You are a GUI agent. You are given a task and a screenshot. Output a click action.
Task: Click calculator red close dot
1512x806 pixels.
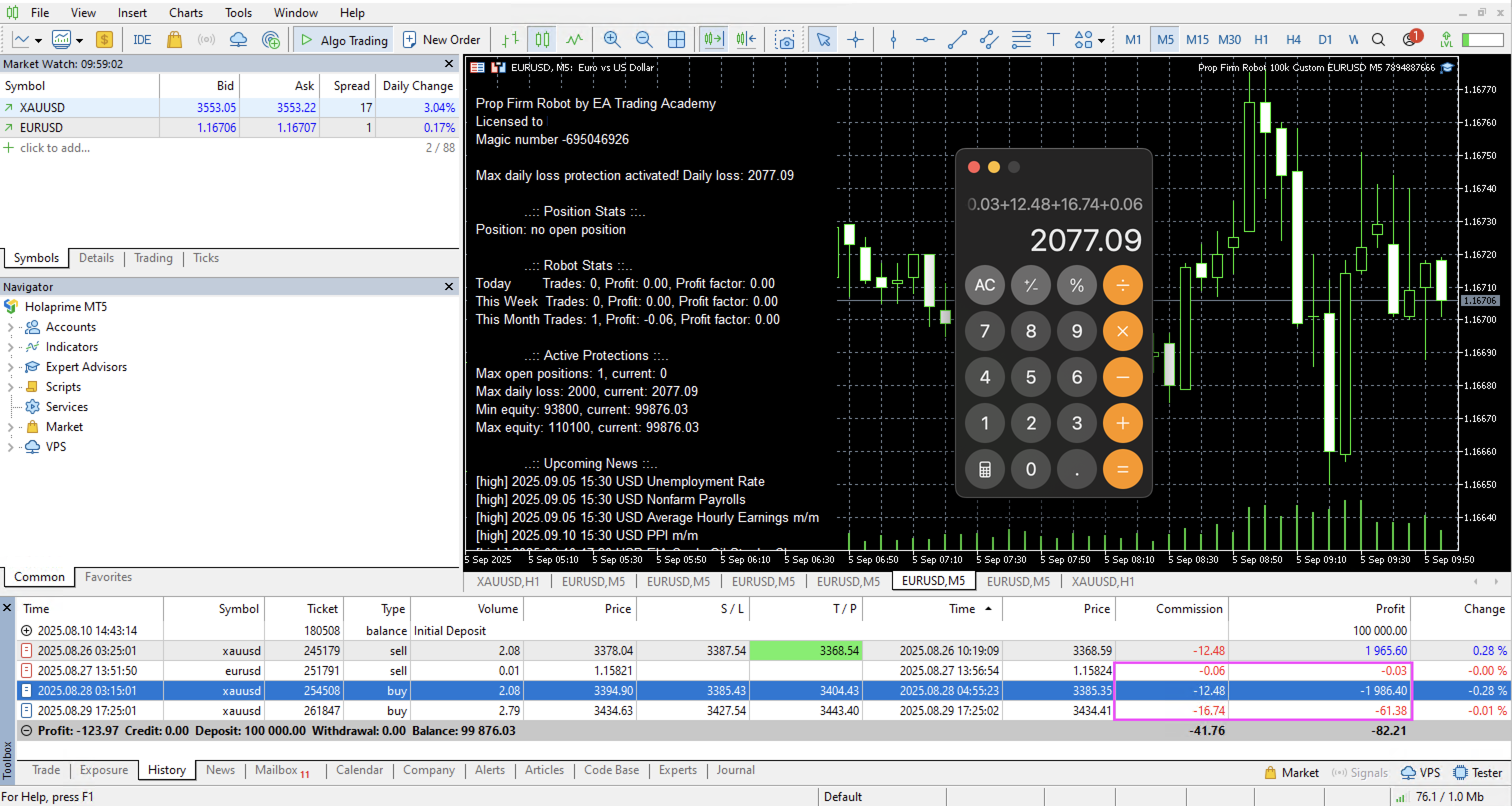click(974, 167)
